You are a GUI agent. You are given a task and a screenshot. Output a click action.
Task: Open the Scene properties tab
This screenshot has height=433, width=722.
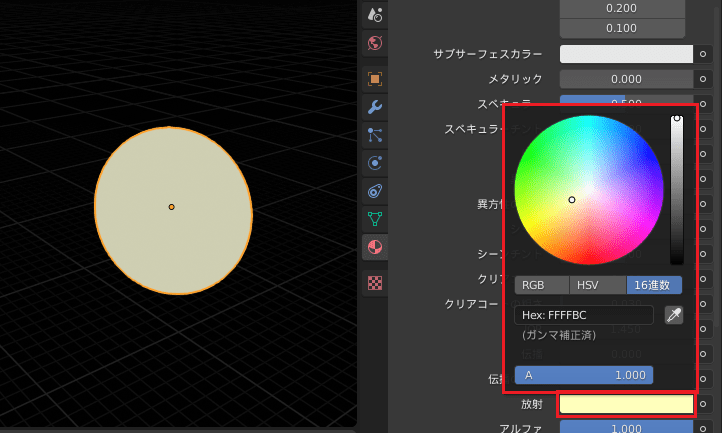[375, 14]
